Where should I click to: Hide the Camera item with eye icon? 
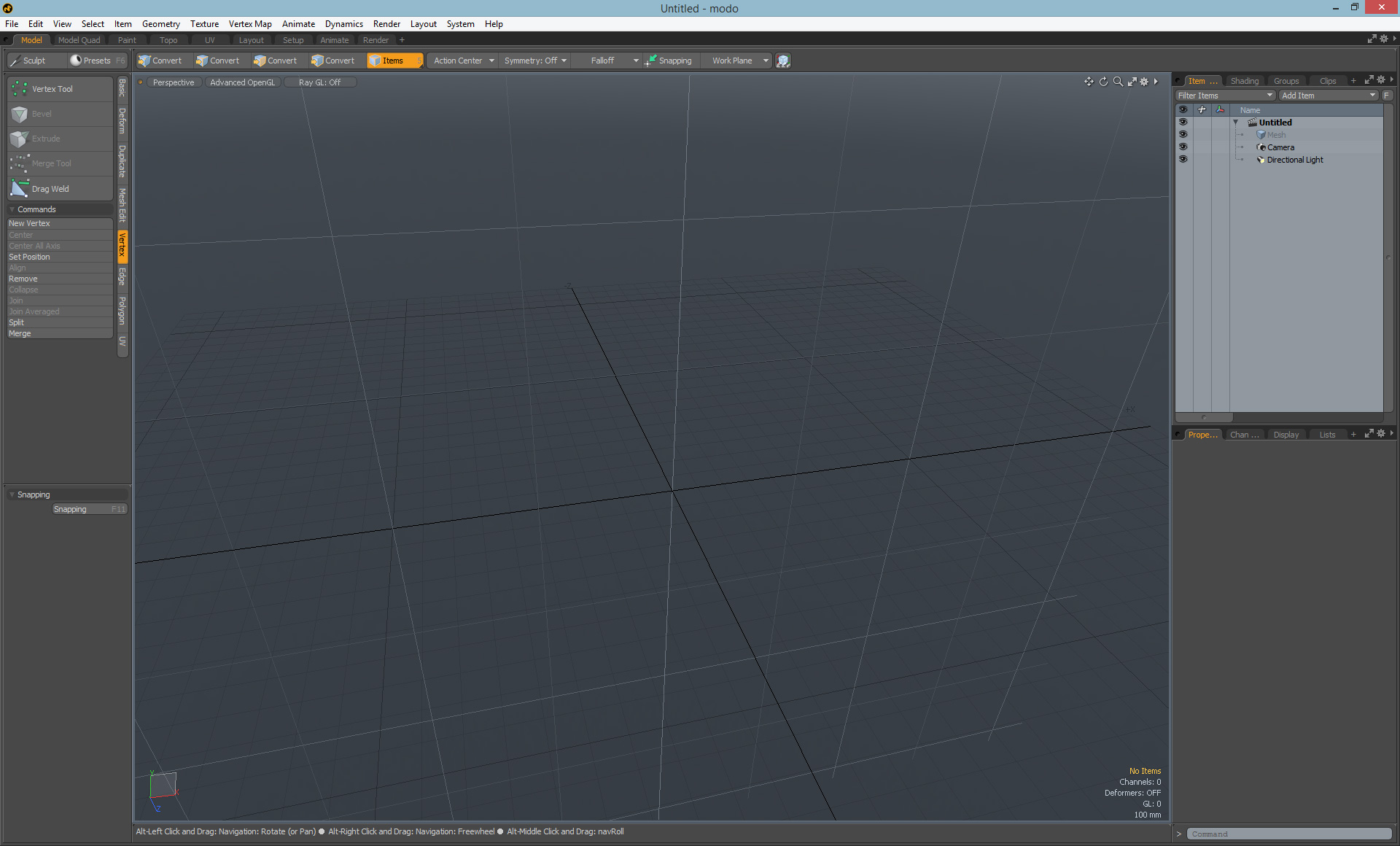click(x=1183, y=147)
